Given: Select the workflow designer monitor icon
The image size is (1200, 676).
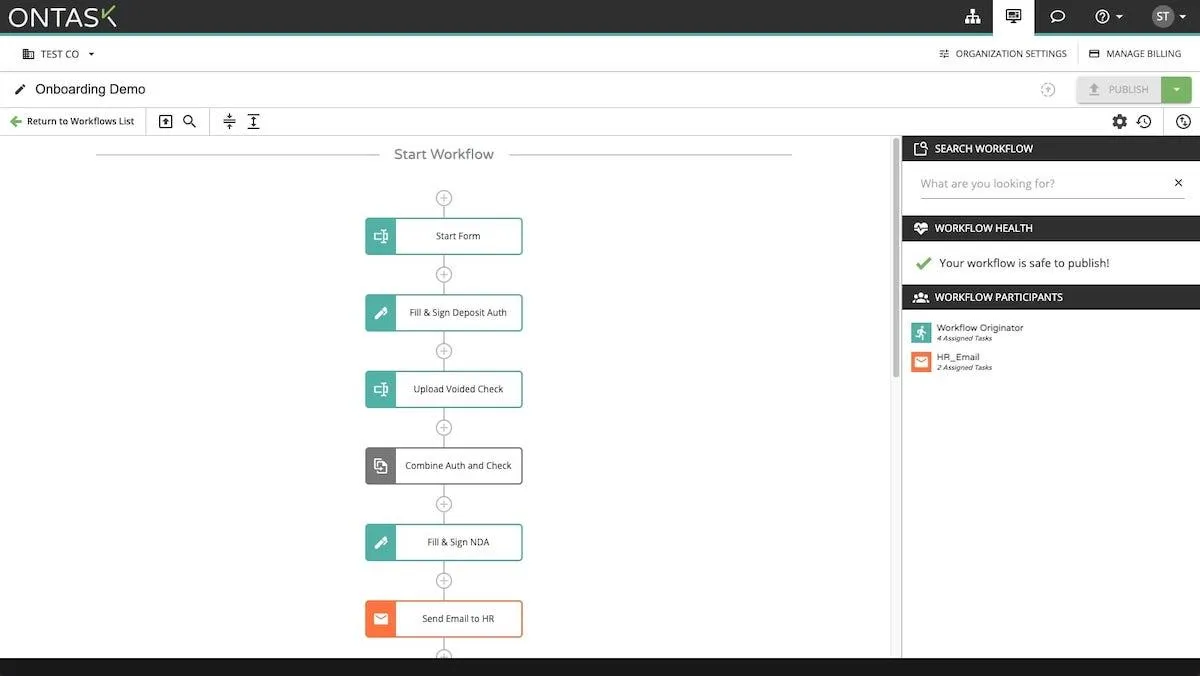Looking at the screenshot, I should [x=1013, y=16].
